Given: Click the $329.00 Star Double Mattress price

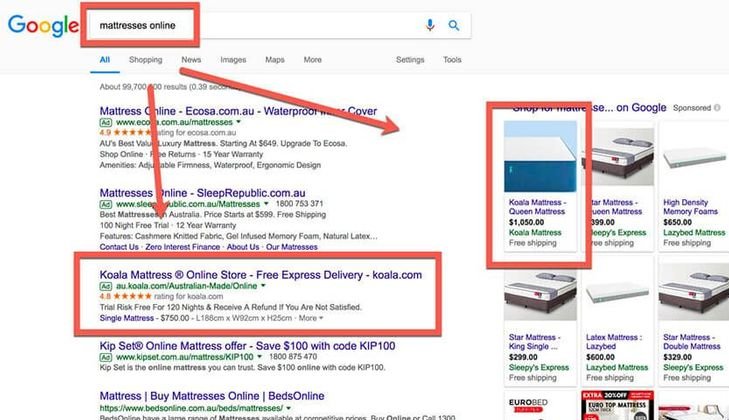Looking at the screenshot, I should point(677,357).
